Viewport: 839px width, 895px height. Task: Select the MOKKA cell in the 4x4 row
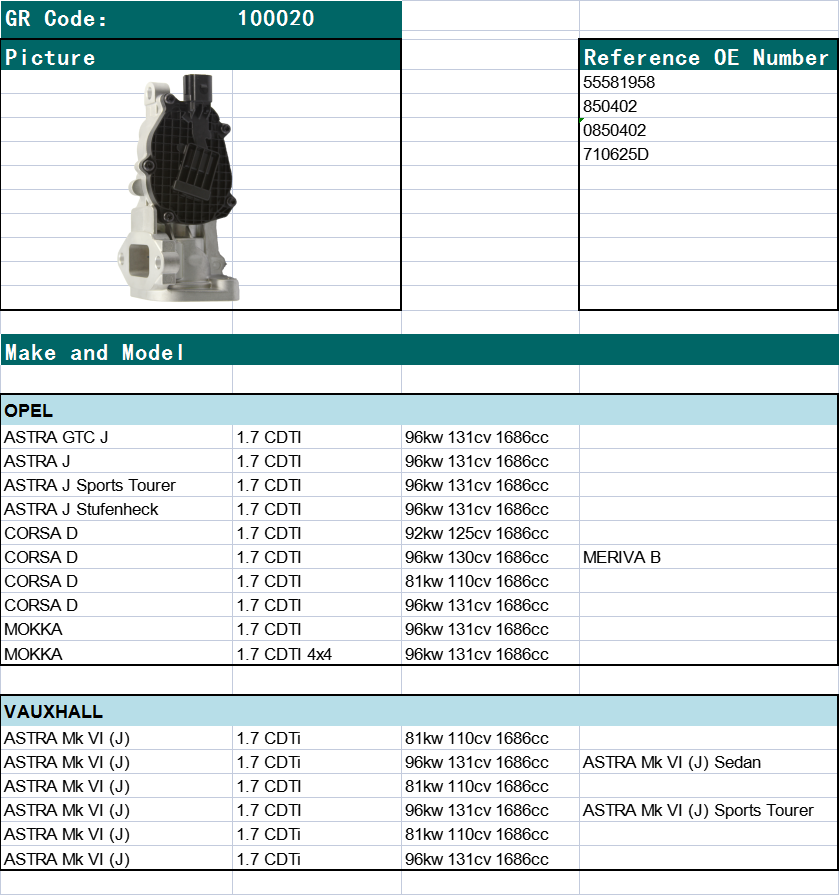pyautogui.click(x=116, y=654)
